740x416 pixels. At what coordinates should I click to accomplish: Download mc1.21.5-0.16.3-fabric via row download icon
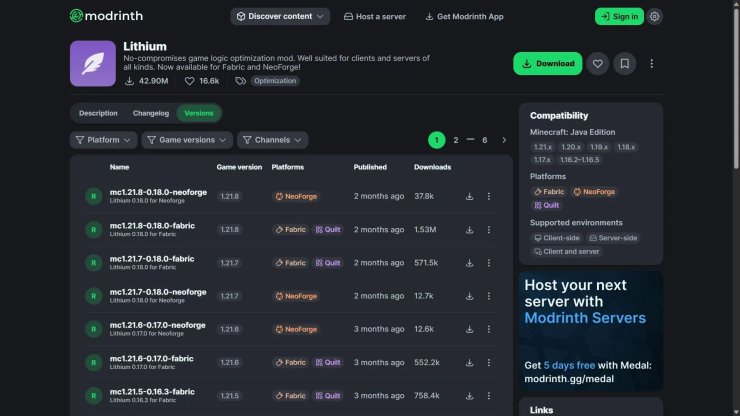coord(469,396)
